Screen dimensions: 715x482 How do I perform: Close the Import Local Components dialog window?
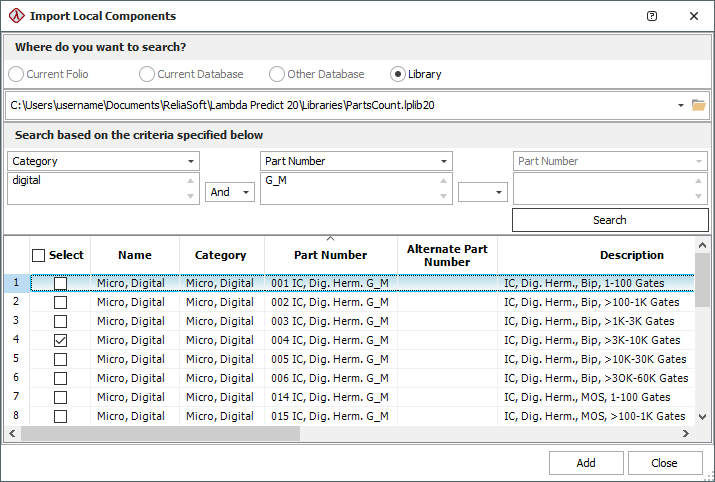pyautogui.click(x=693, y=16)
